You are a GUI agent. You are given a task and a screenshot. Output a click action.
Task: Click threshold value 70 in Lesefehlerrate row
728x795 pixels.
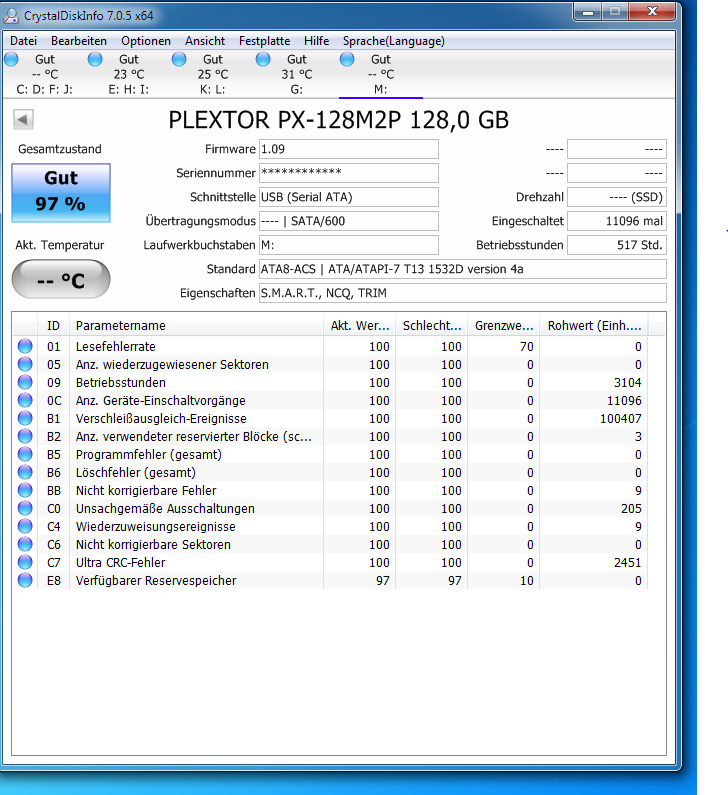[527, 347]
